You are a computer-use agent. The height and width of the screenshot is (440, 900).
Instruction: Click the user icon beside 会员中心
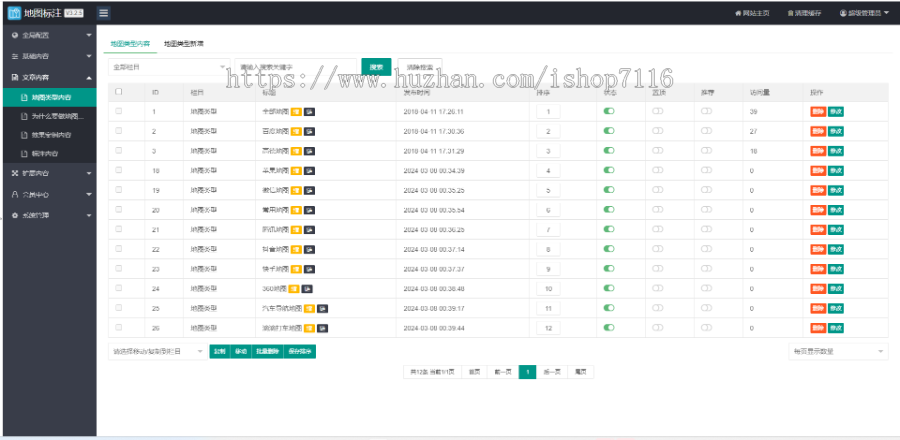15,194
